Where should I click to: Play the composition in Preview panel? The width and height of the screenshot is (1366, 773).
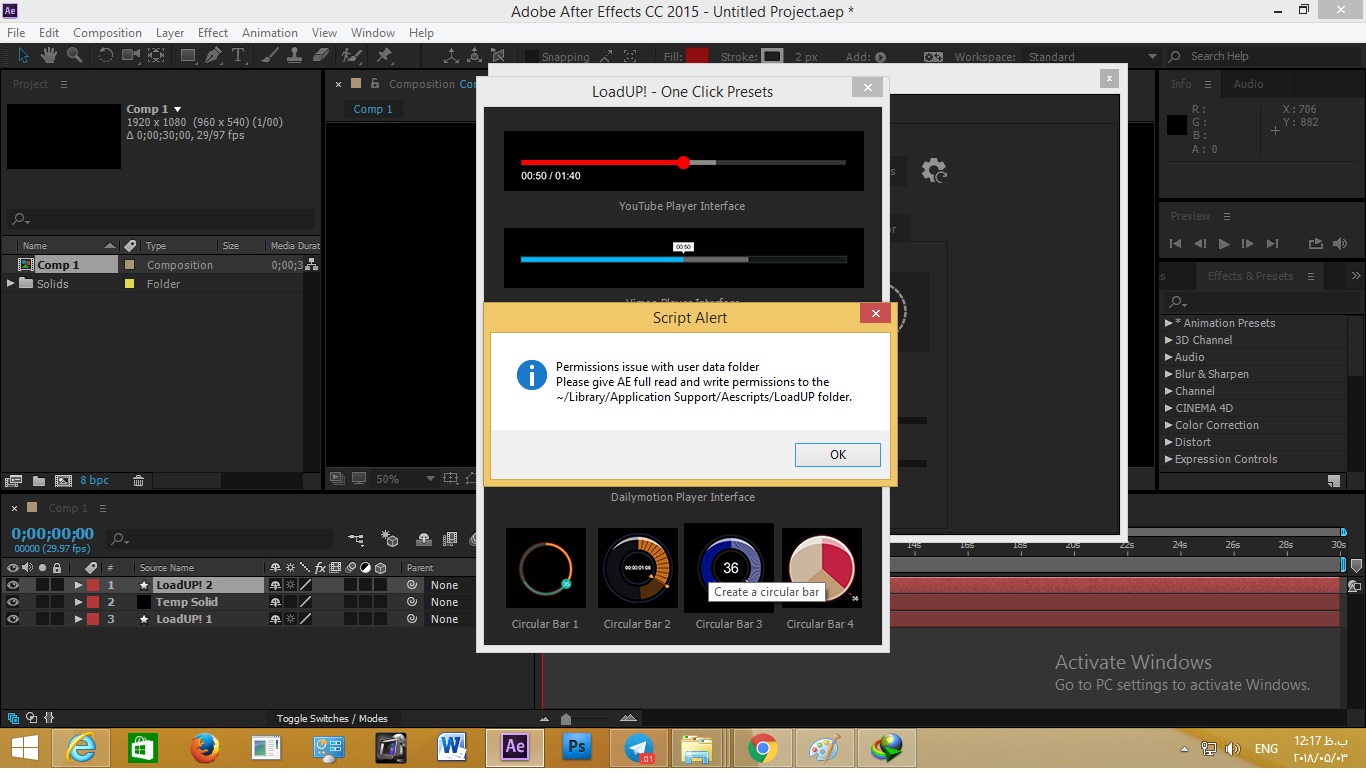point(1223,243)
